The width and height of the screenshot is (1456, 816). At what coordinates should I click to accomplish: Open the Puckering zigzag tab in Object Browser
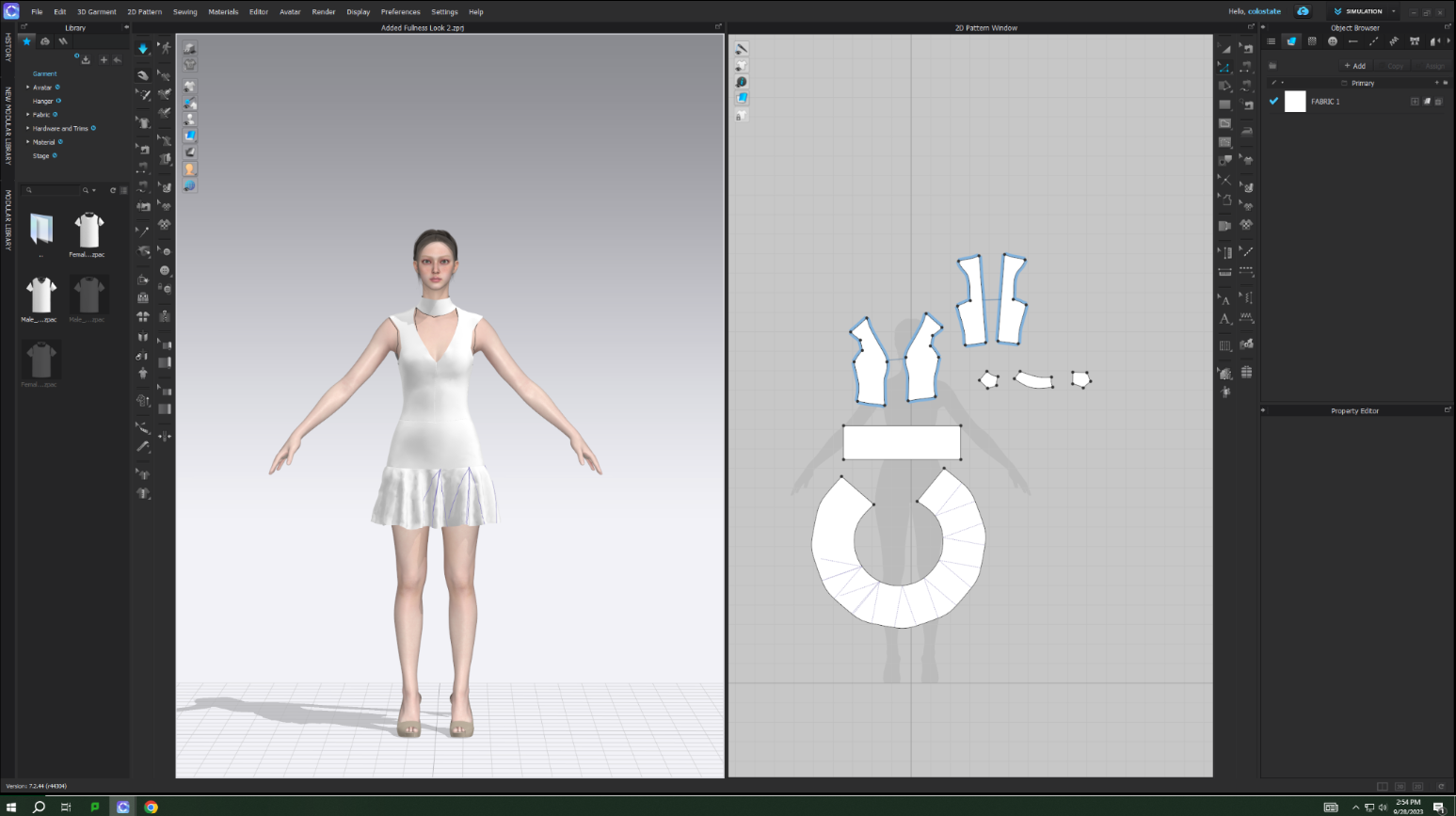[1394, 41]
